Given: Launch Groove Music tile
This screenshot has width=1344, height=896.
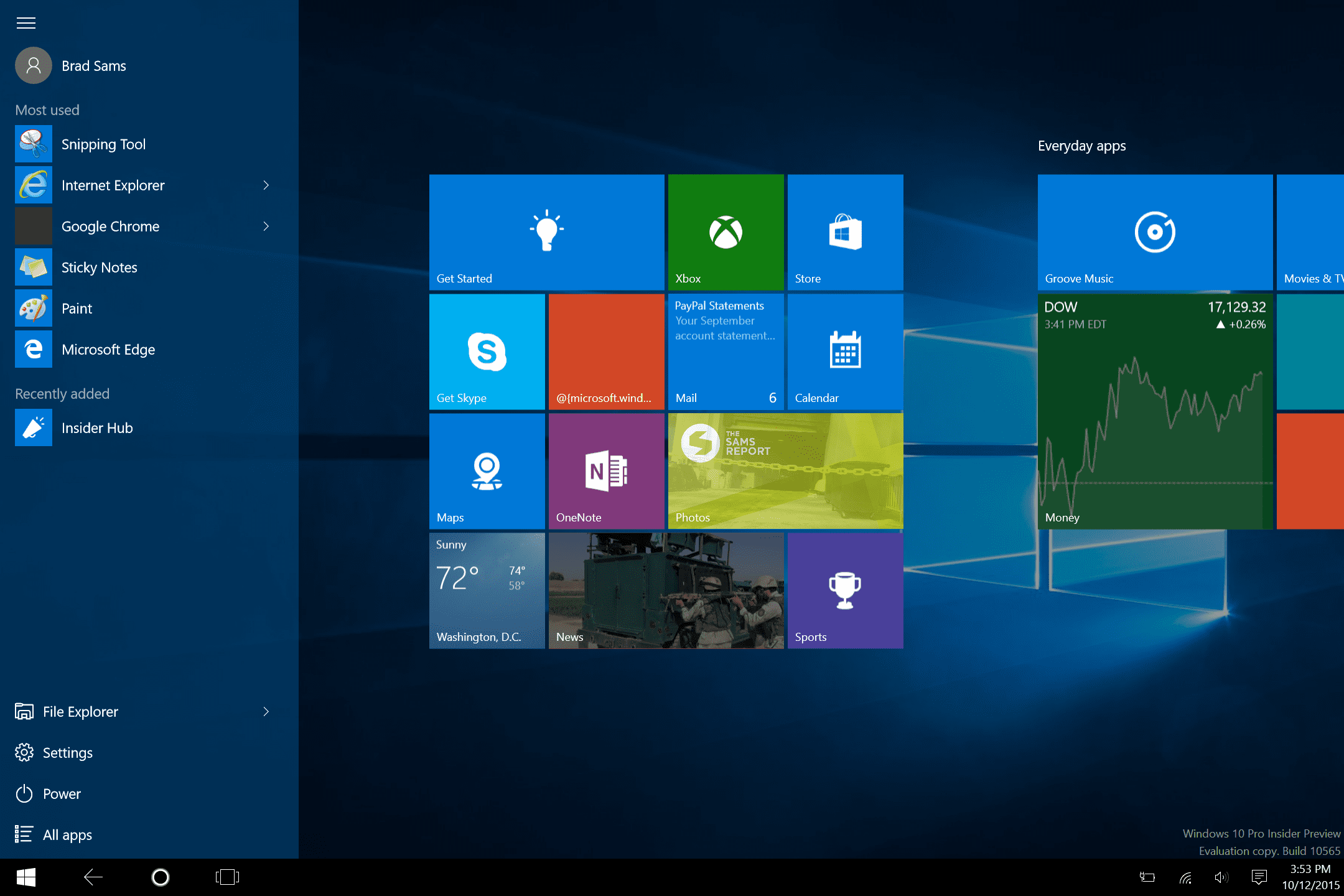Looking at the screenshot, I should 1155,232.
